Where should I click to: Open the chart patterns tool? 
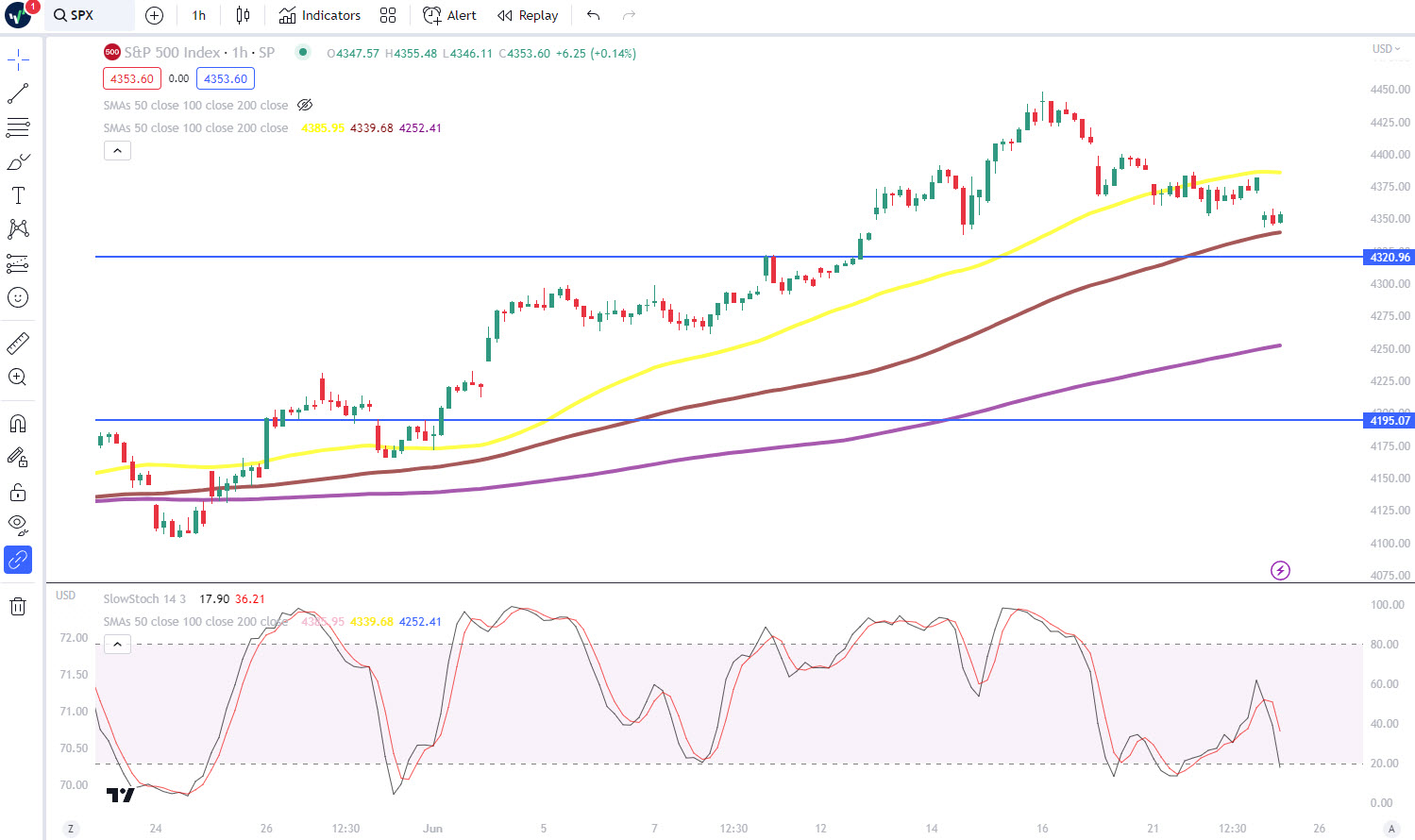click(18, 229)
